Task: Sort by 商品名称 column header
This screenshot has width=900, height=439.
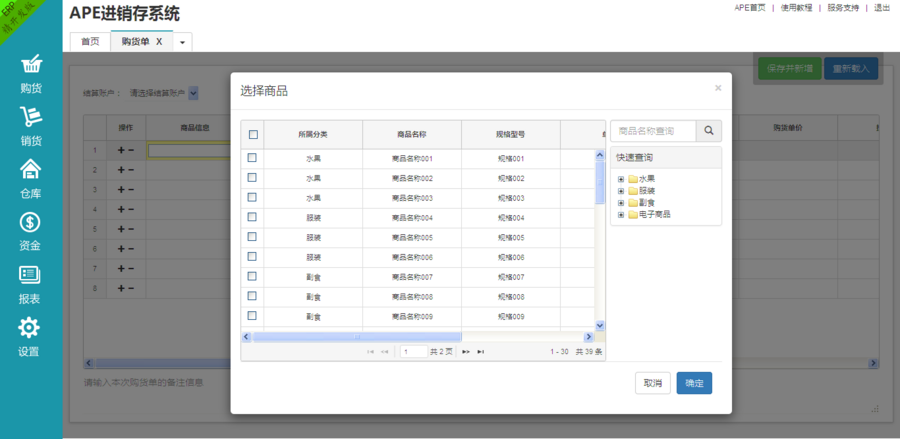Action: click(412, 134)
